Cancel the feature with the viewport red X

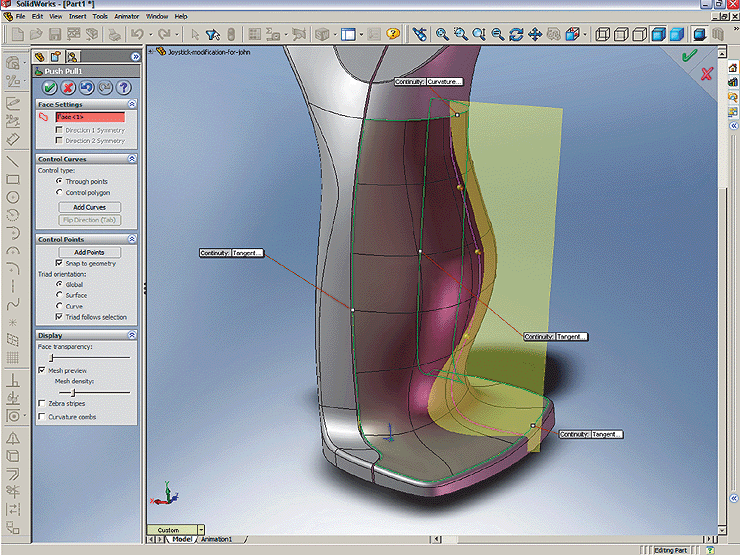pyautogui.click(x=706, y=74)
